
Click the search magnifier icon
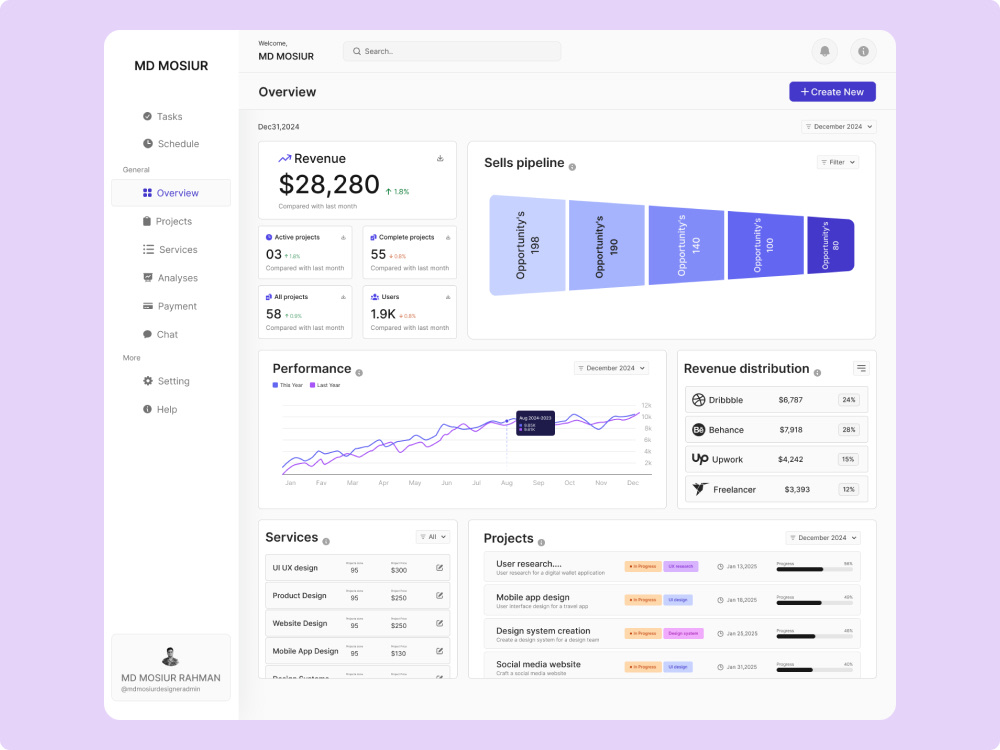pos(357,51)
